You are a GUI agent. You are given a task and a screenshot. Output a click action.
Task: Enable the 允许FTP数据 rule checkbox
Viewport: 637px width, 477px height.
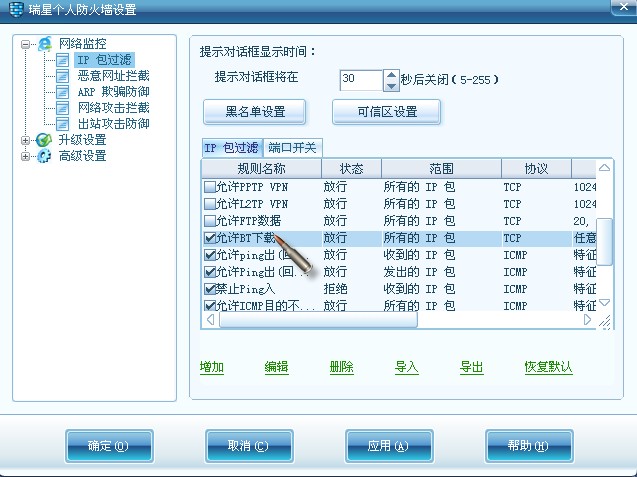(x=210, y=221)
